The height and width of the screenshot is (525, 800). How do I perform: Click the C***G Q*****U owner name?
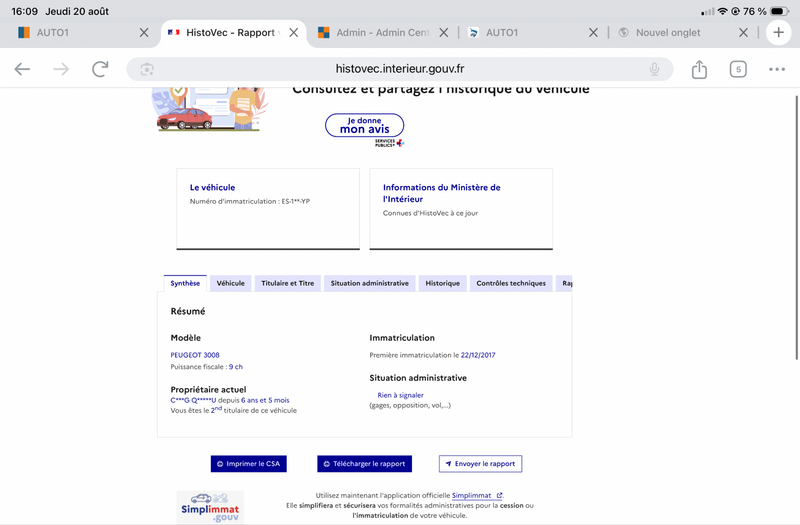click(x=193, y=401)
